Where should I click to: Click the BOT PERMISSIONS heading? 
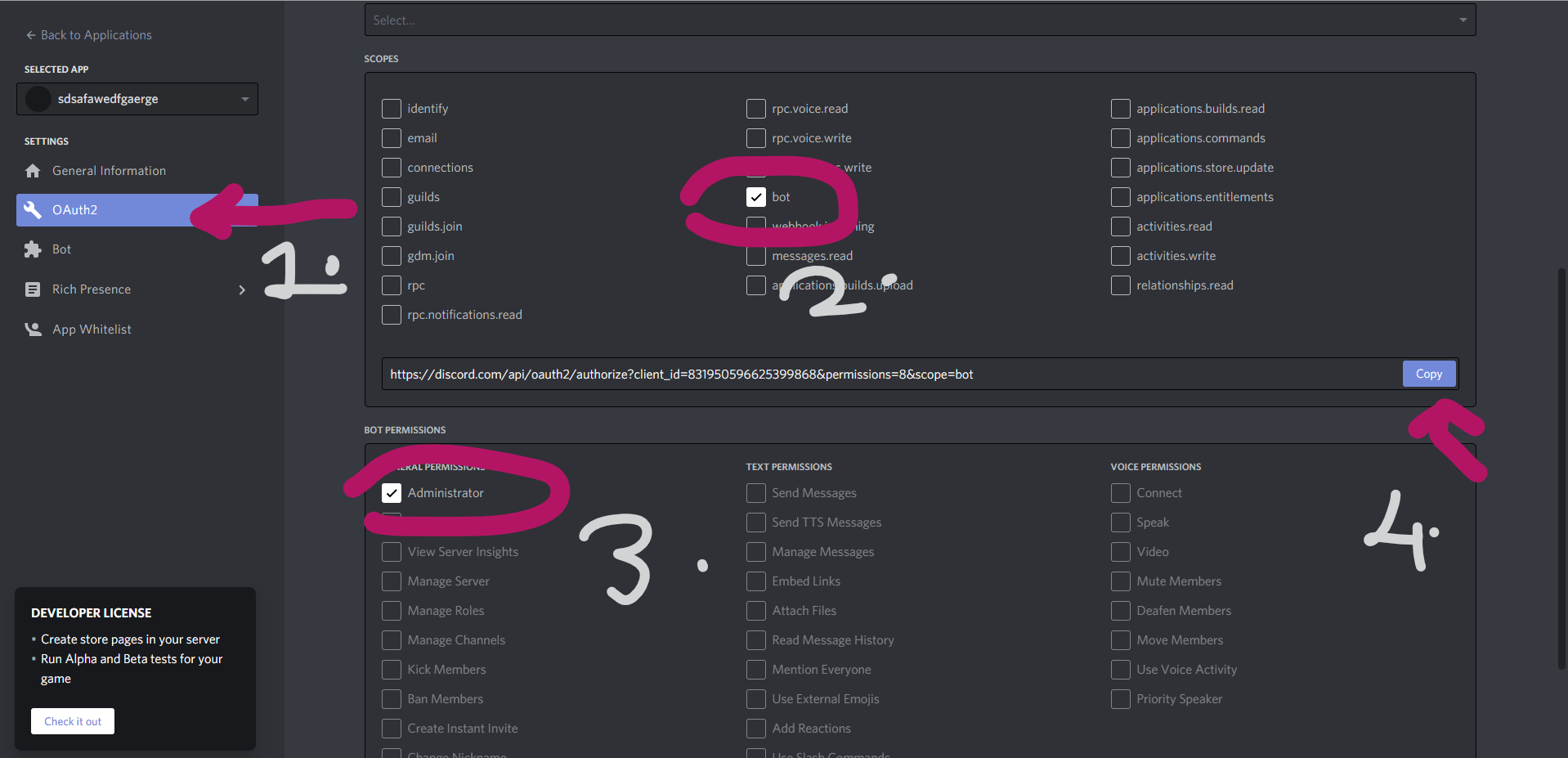[x=405, y=430]
